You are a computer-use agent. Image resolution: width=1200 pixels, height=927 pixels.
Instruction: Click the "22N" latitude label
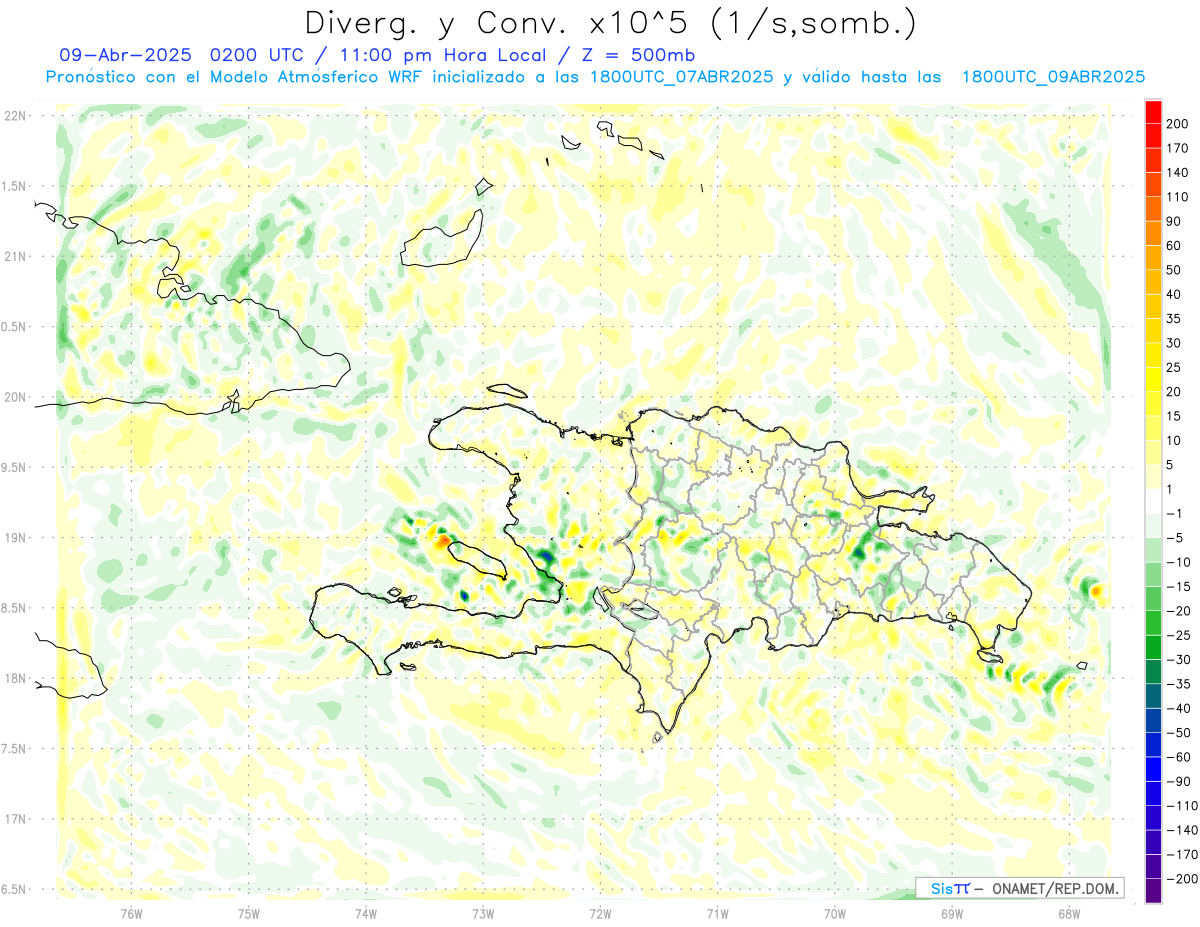coord(14,116)
